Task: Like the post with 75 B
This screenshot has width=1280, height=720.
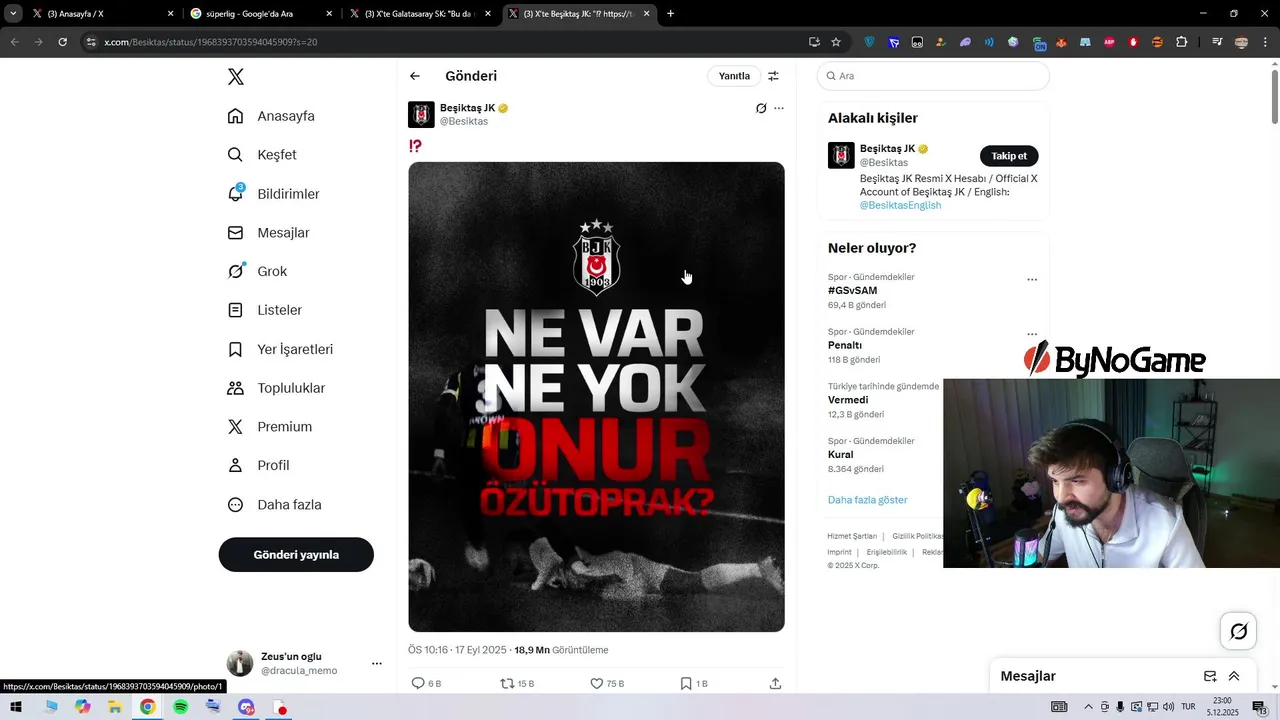Action: 596,683
